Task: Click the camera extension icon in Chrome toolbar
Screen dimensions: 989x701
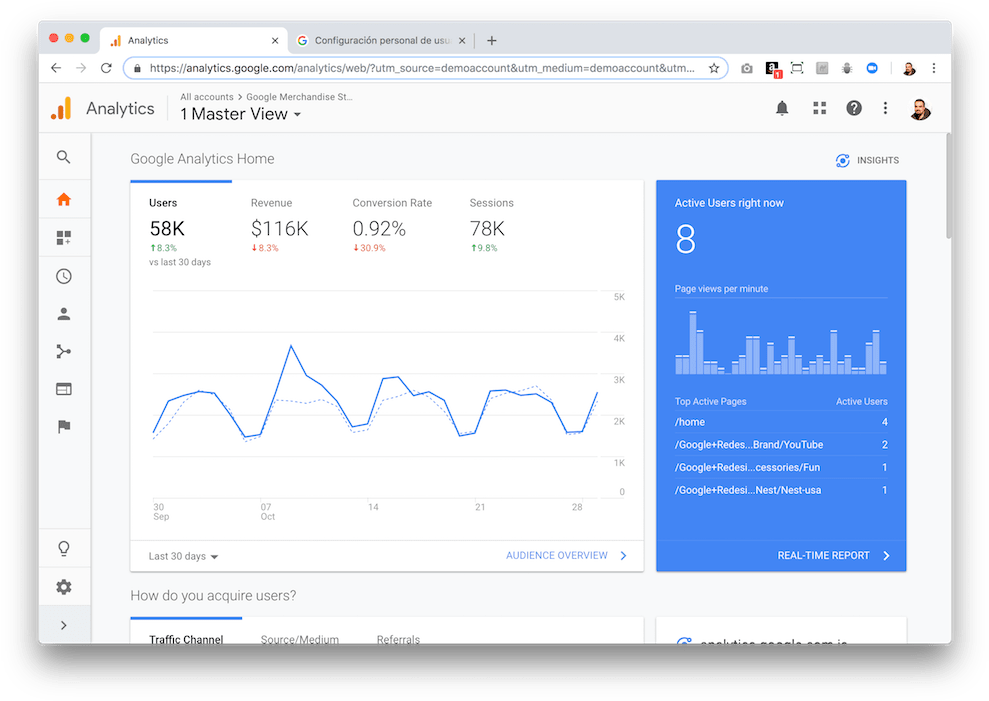Action: click(747, 68)
